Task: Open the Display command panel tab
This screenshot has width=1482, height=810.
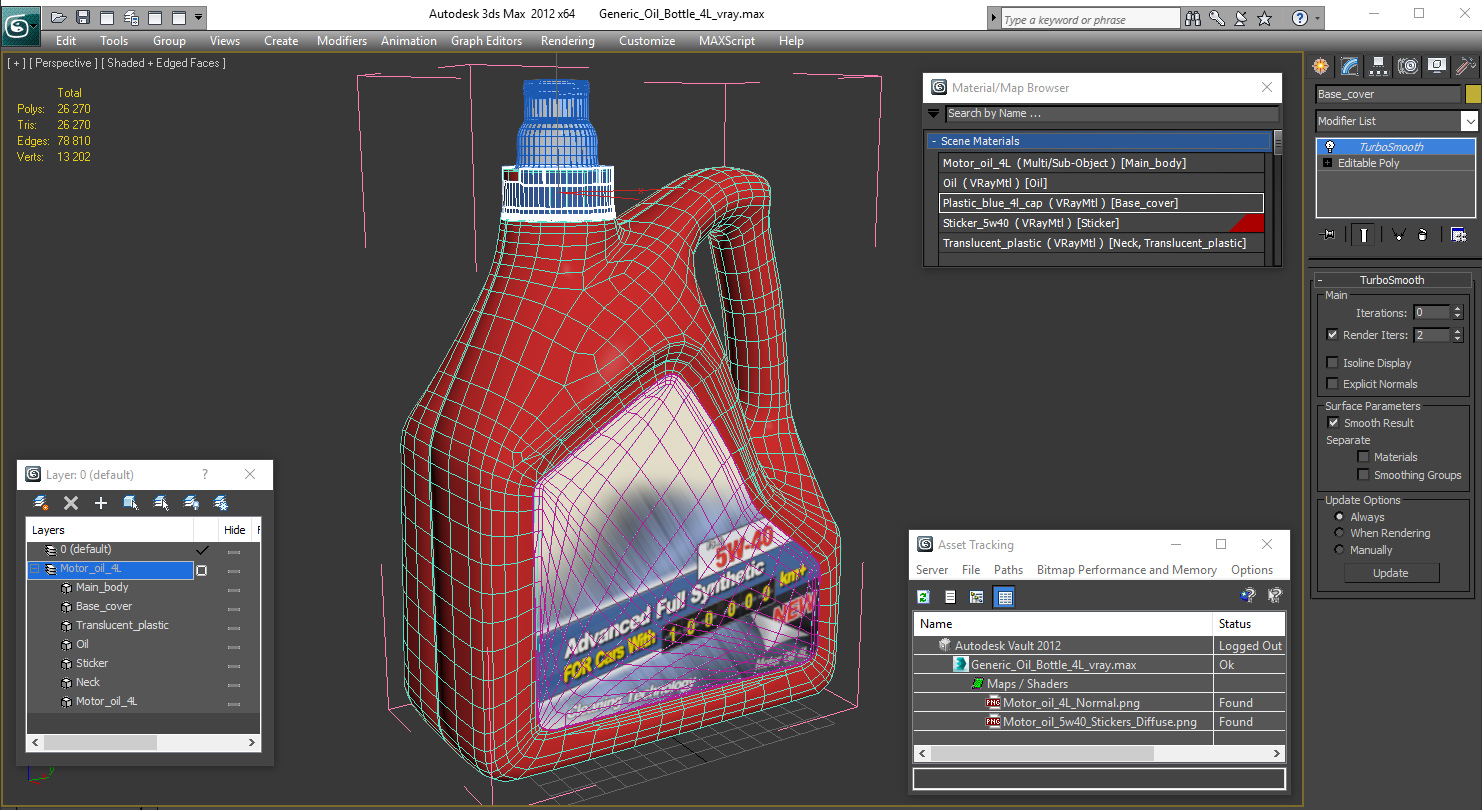Action: click(1437, 66)
